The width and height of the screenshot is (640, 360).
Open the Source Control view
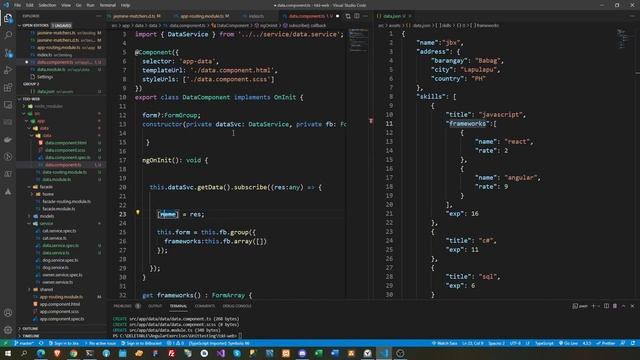pos(8,53)
